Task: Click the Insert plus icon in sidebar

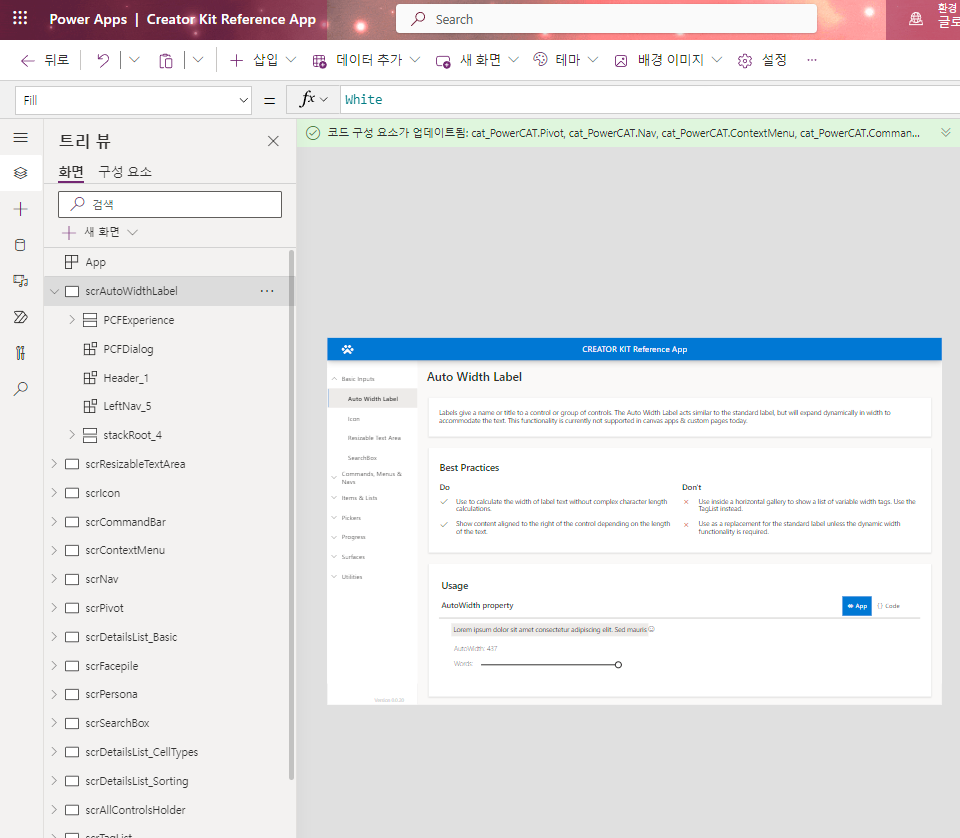Action: point(20,209)
